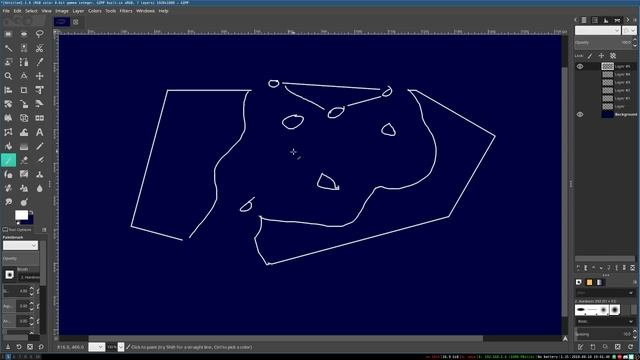The image size is (640, 360).
Task: Create a new layer with the Layers panel button
Action: [578, 268]
